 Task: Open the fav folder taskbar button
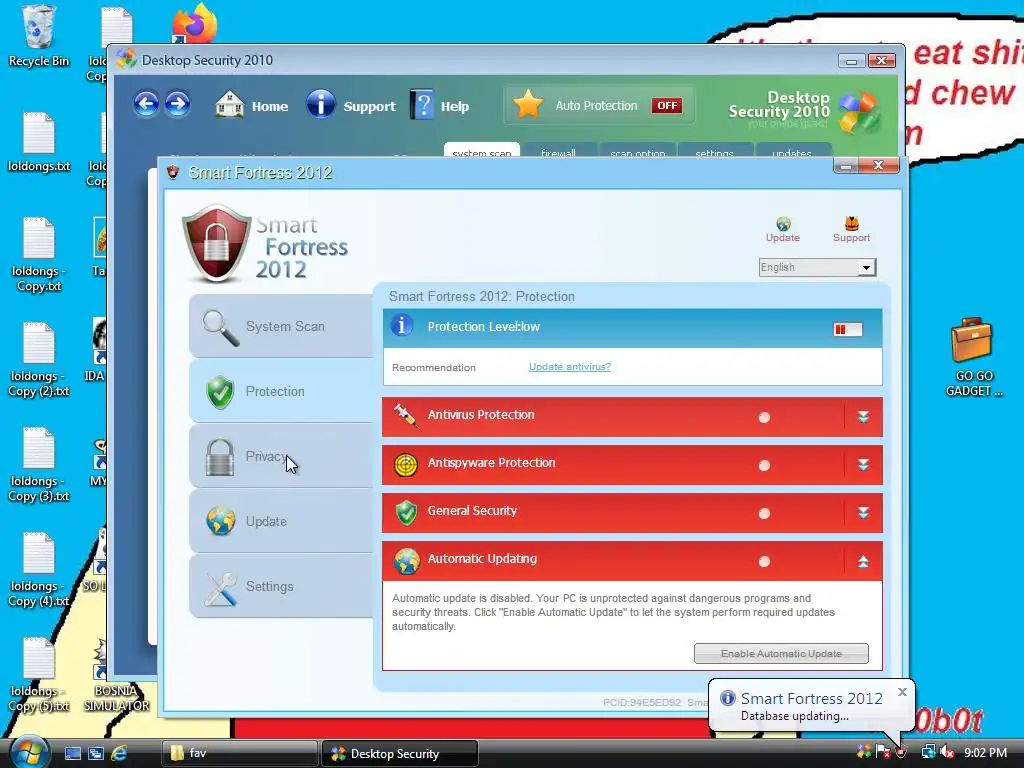tap(239, 753)
